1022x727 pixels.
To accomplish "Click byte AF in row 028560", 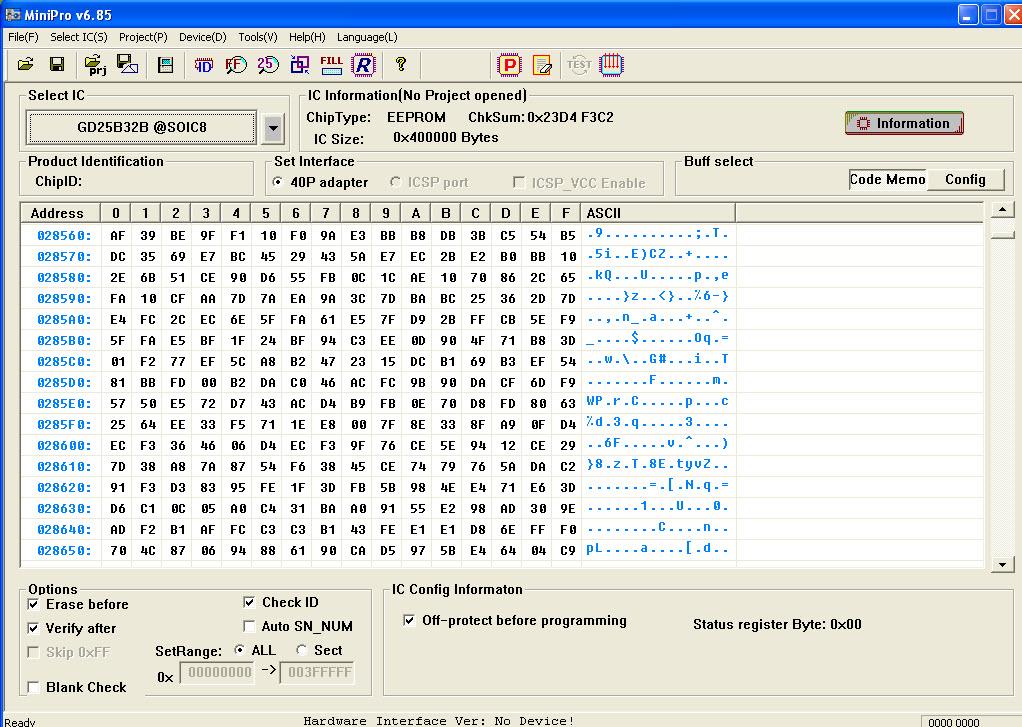I will click(x=117, y=236).
